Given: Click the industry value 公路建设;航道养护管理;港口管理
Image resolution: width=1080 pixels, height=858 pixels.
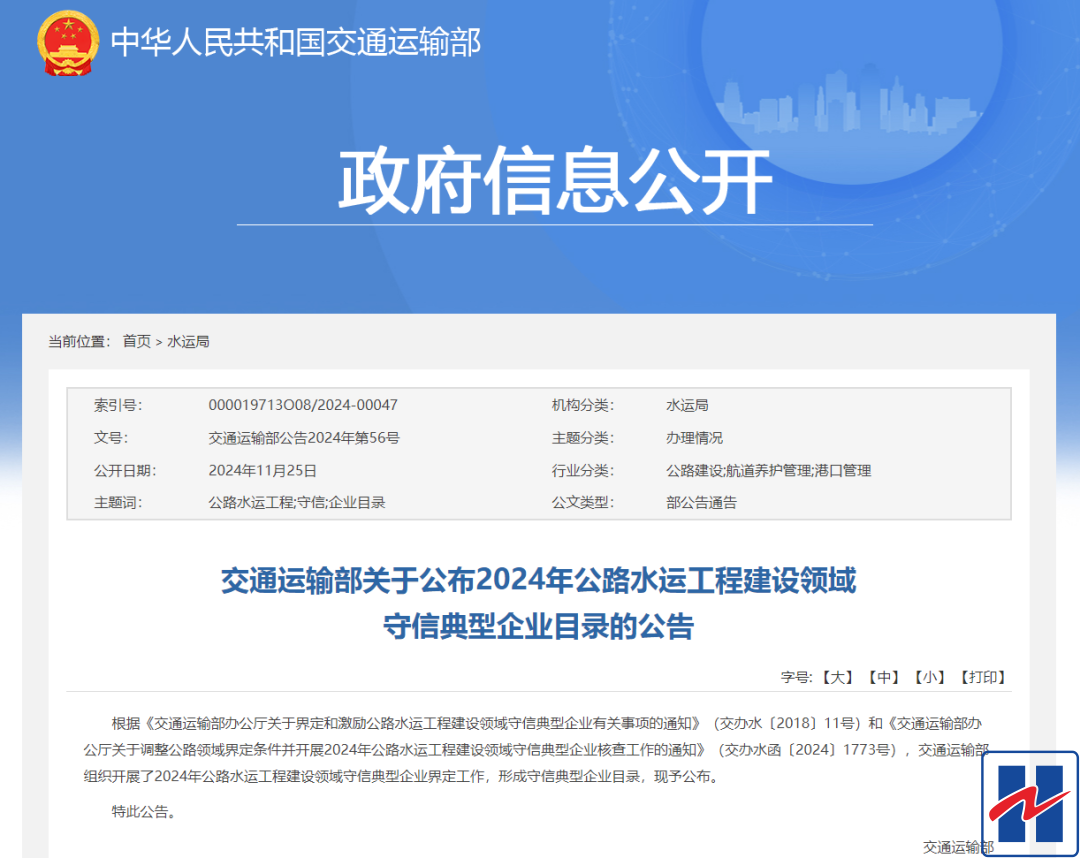Looking at the screenshot, I should click(768, 470).
